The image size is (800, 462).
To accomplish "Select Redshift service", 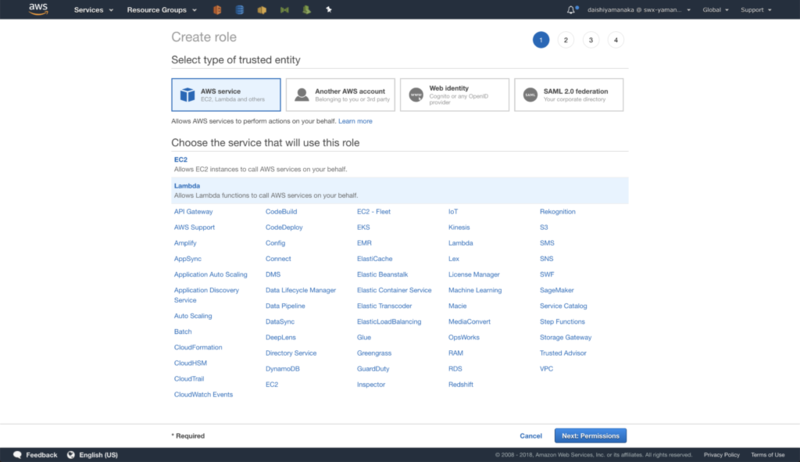I will tap(461, 384).
